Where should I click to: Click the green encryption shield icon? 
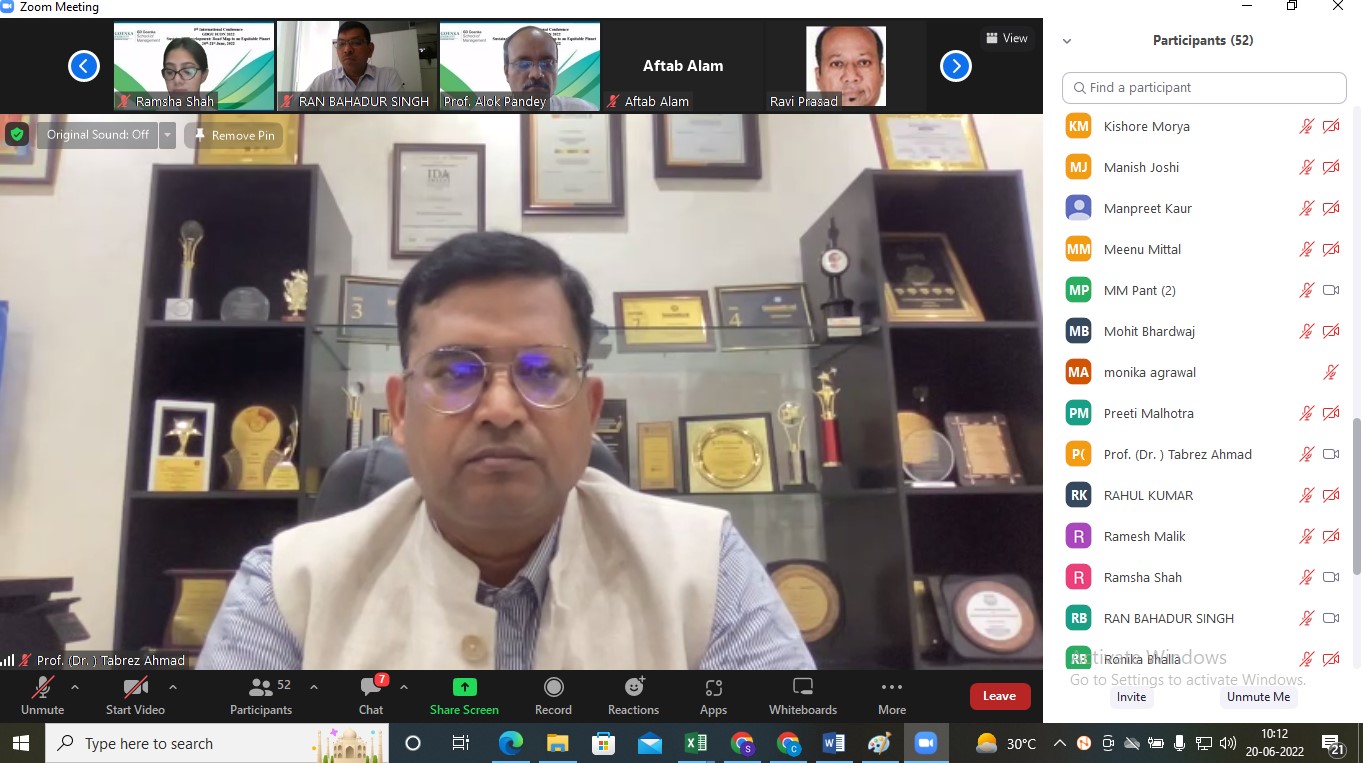[16, 134]
